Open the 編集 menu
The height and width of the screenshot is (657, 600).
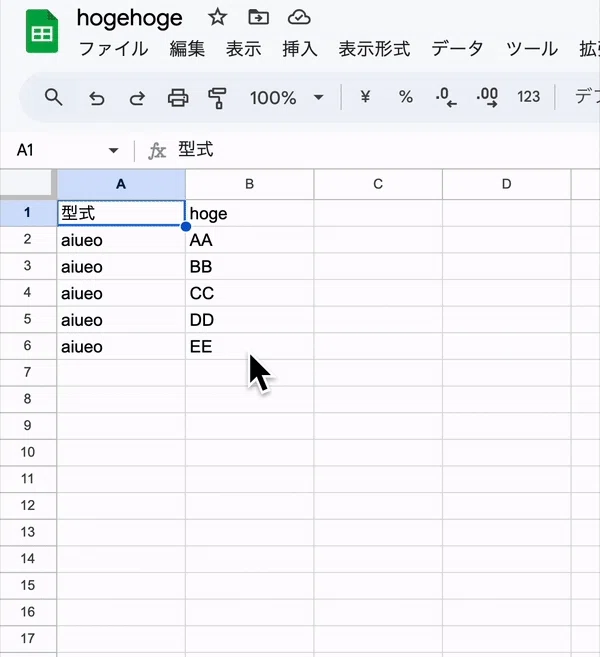pyautogui.click(x=187, y=49)
